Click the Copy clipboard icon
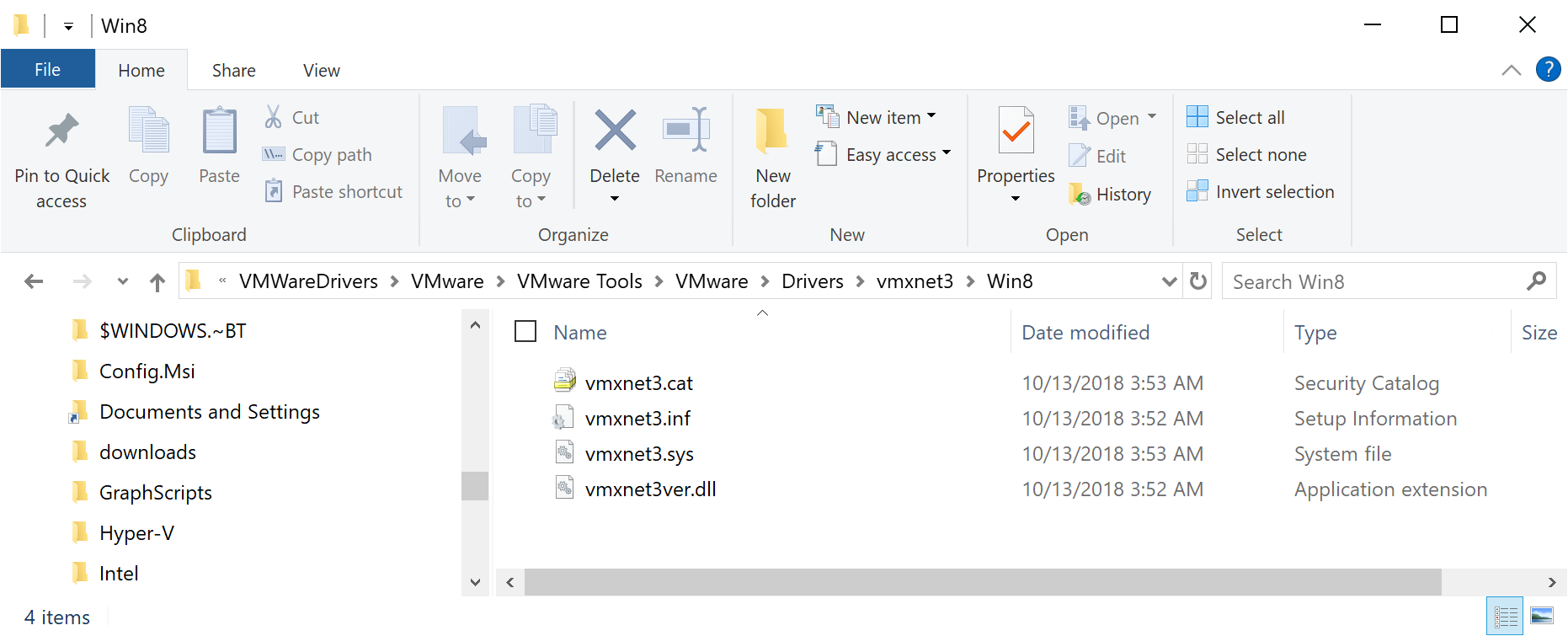 148,130
